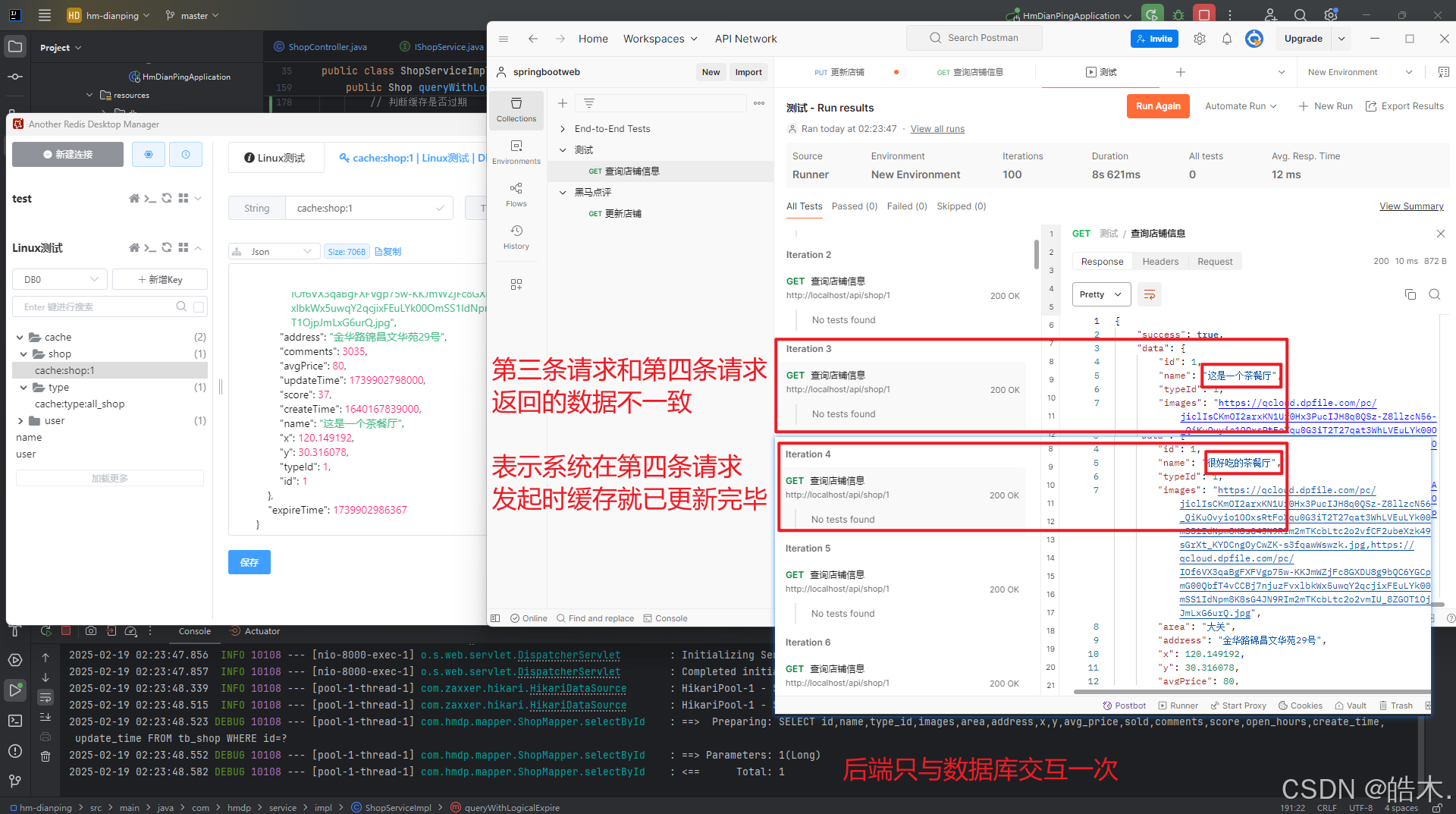Click thread dump camera icon in Run panel
1456x814 pixels.
click(91, 631)
